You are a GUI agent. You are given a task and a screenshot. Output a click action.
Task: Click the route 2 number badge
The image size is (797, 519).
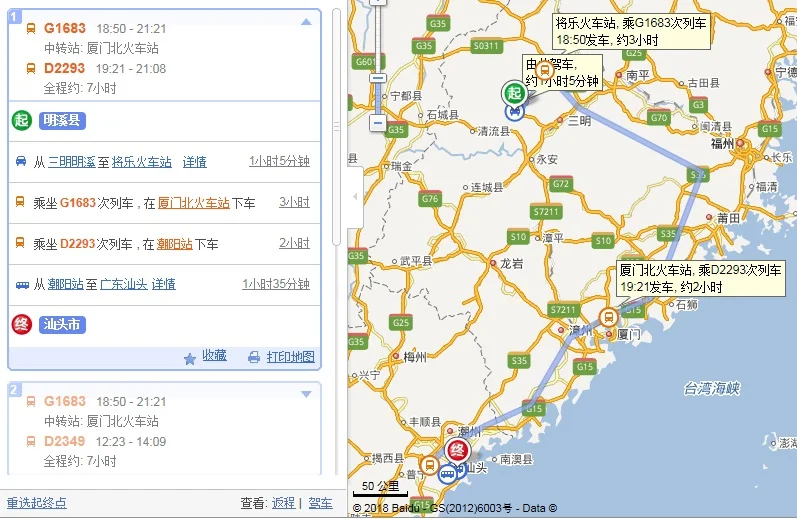(13, 389)
